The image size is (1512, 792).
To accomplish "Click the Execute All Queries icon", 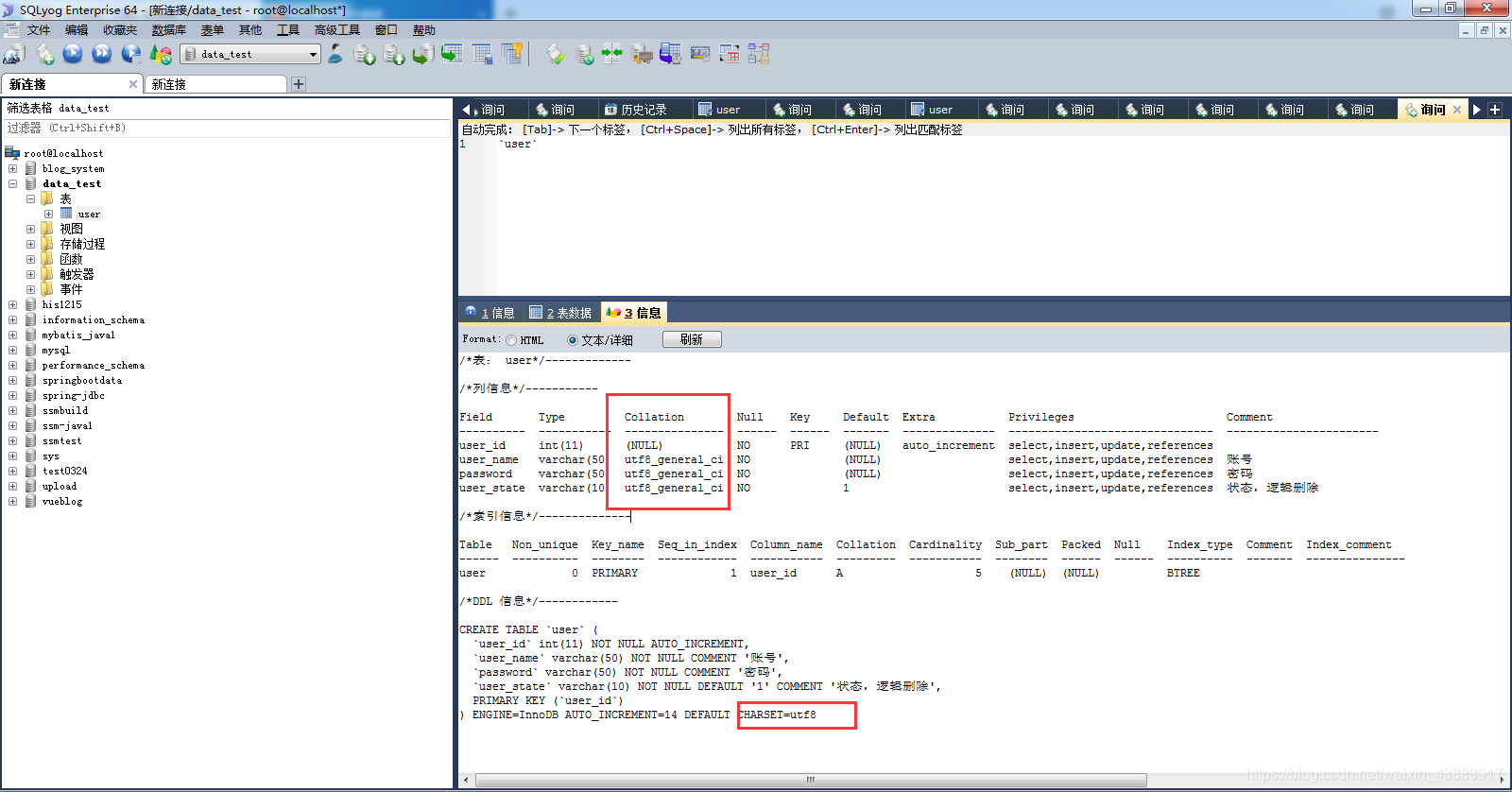I will 102,54.
